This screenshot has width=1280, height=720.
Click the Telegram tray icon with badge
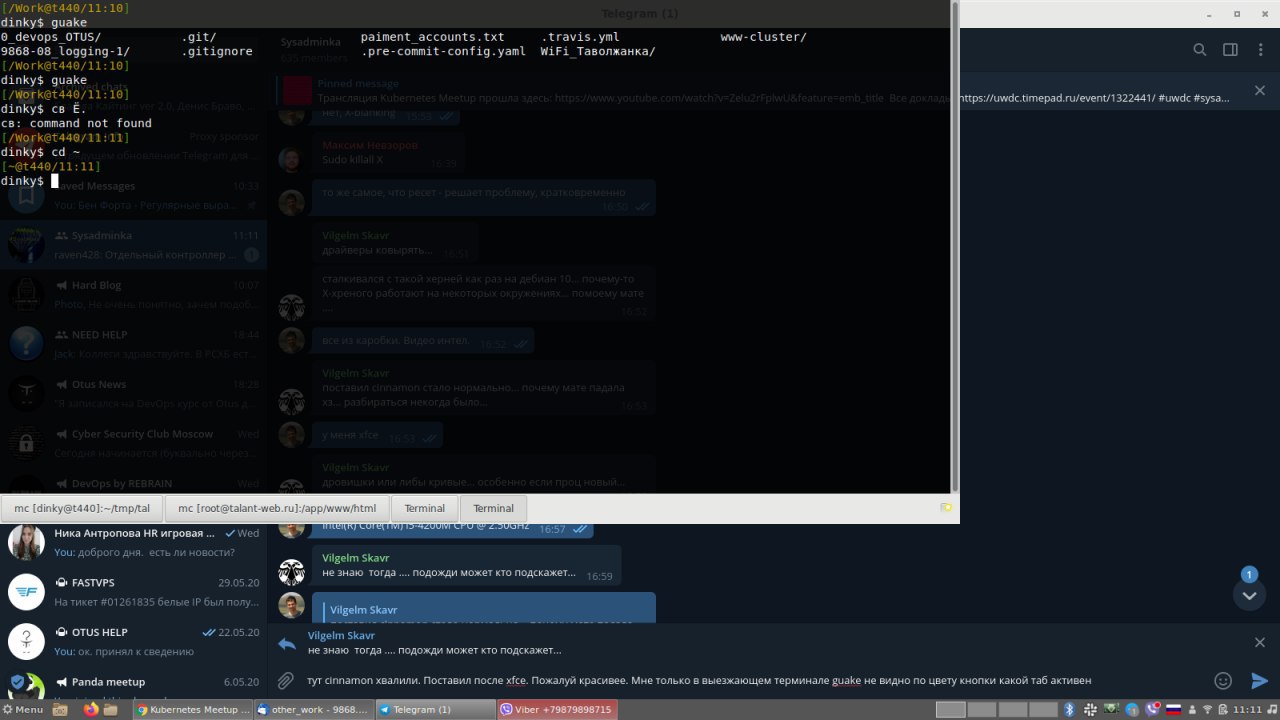click(1132, 709)
